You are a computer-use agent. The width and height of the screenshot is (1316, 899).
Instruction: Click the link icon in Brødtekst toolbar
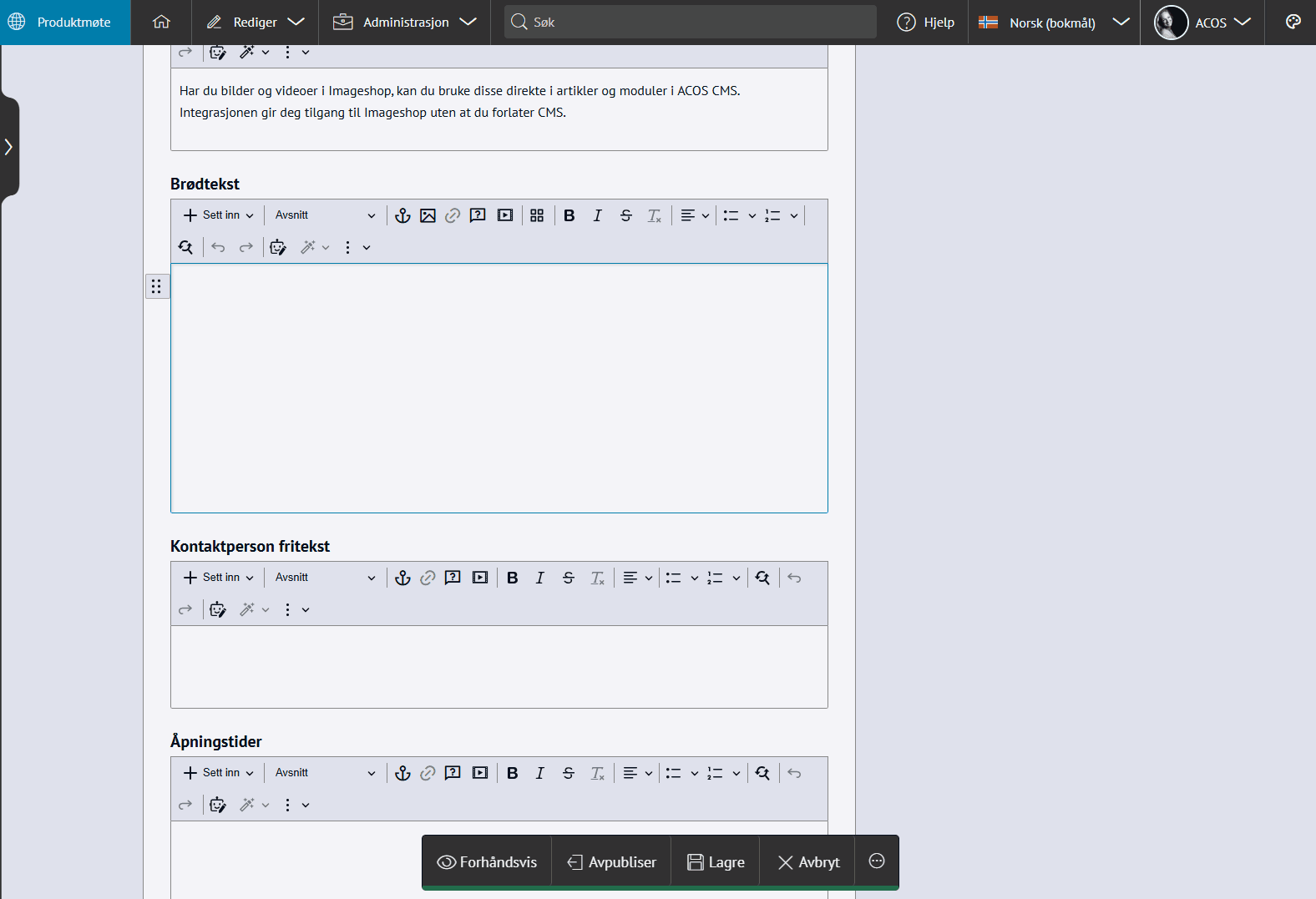pos(453,215)
